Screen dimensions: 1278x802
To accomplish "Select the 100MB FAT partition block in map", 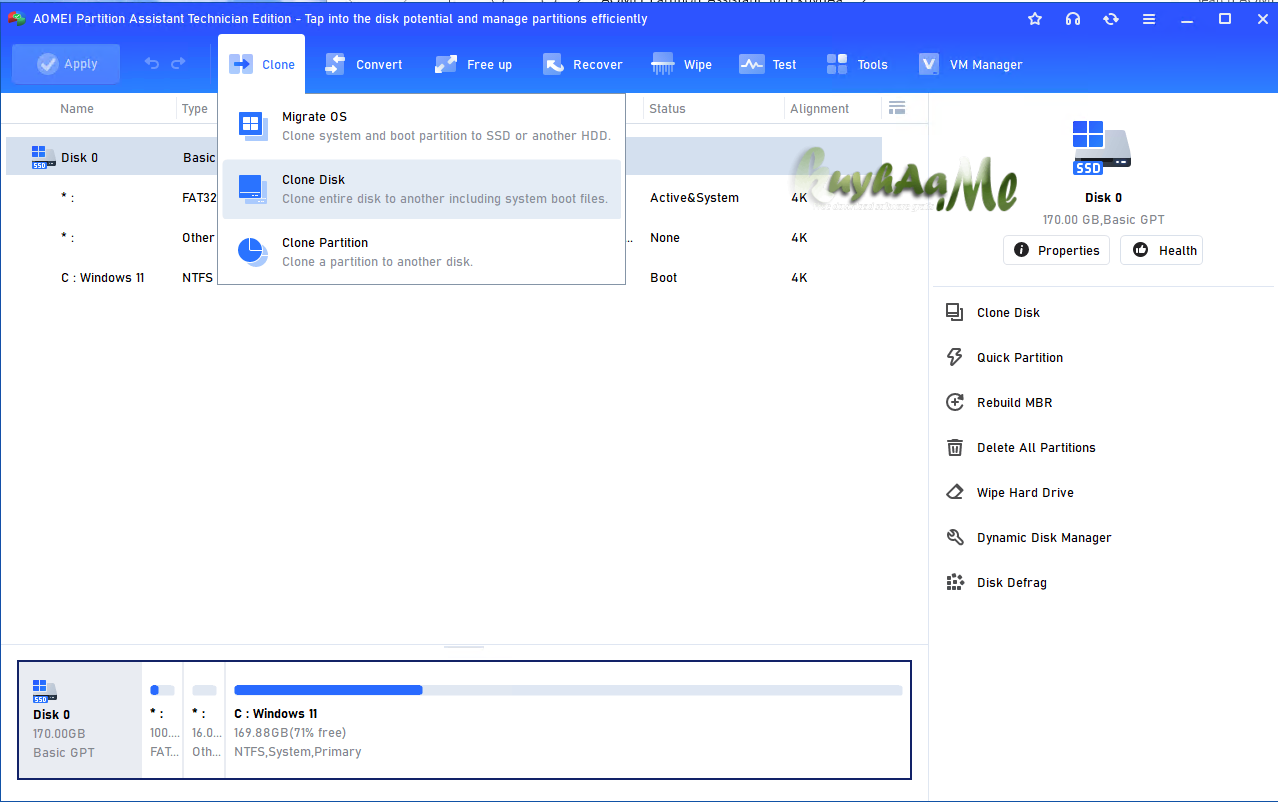I will tap(163, 720).
